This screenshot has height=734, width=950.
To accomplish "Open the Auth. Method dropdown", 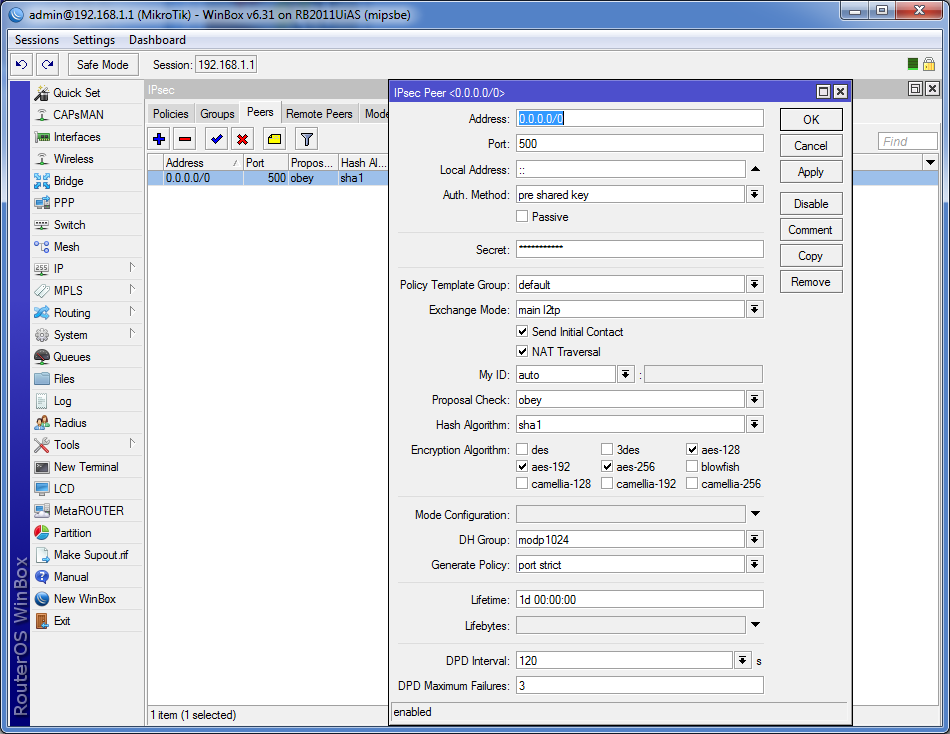I will click(754, 195).
